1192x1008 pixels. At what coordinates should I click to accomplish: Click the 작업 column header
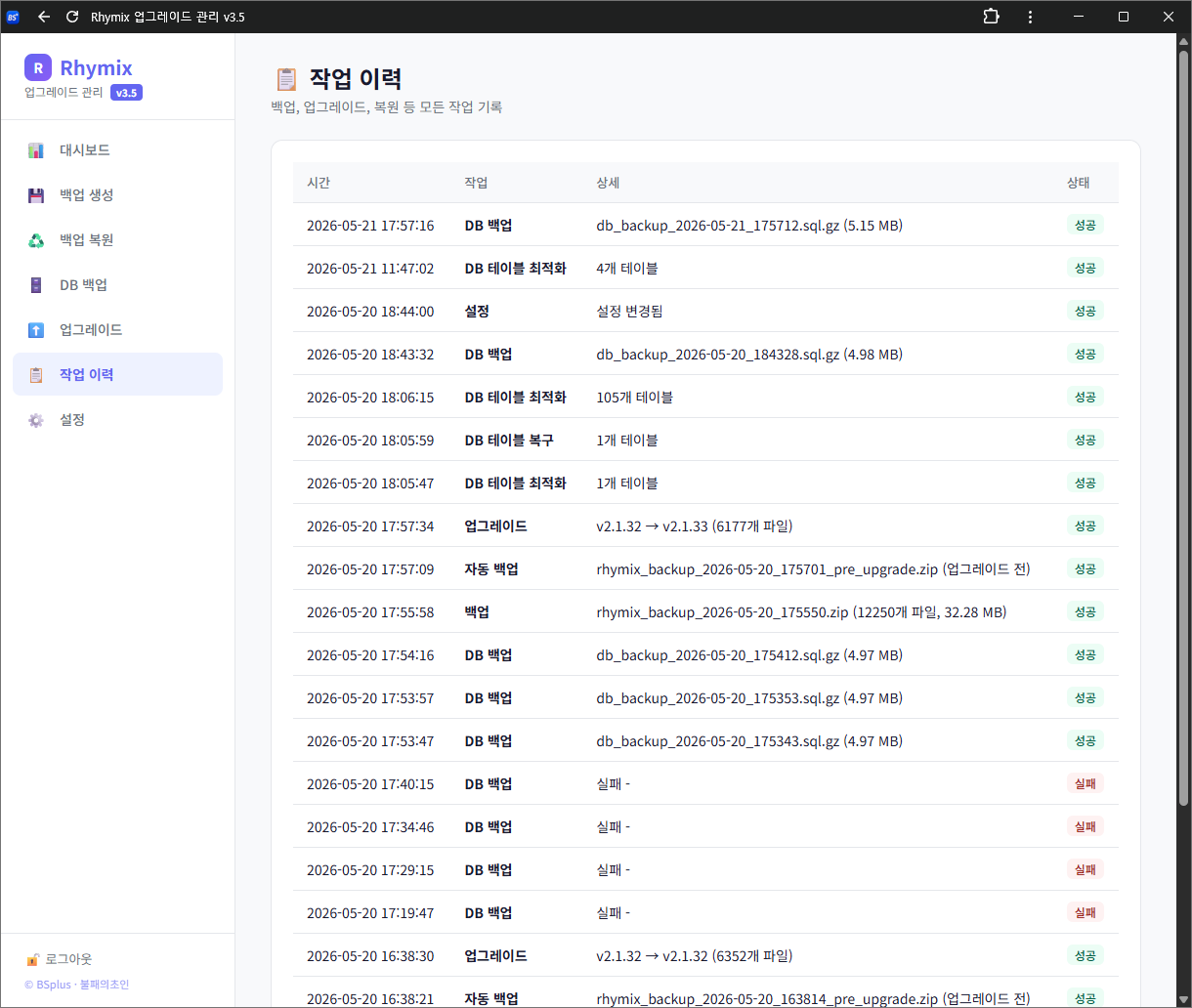476,183
